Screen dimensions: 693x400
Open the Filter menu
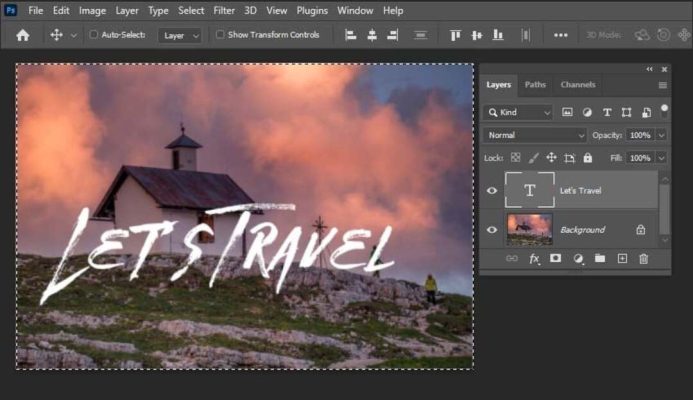[224, 10]
